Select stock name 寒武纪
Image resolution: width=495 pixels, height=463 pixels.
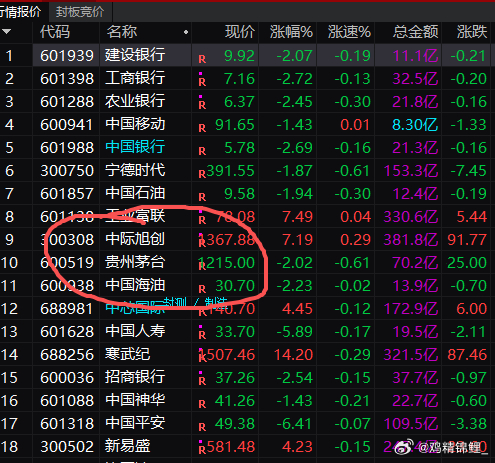pyautogui.click(x=127, y=354)
